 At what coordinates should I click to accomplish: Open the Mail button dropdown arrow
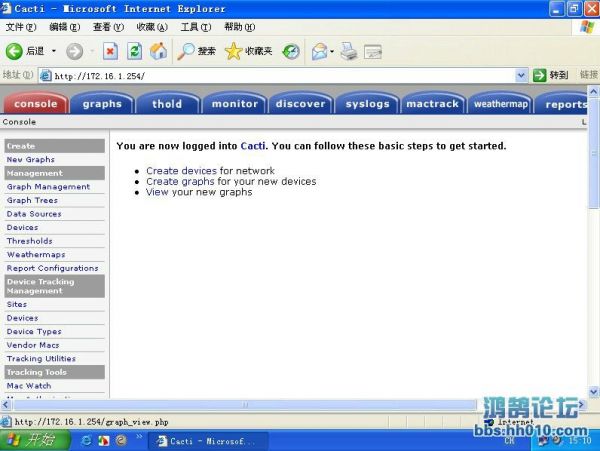pyautogui.click(x=332, y=51)
